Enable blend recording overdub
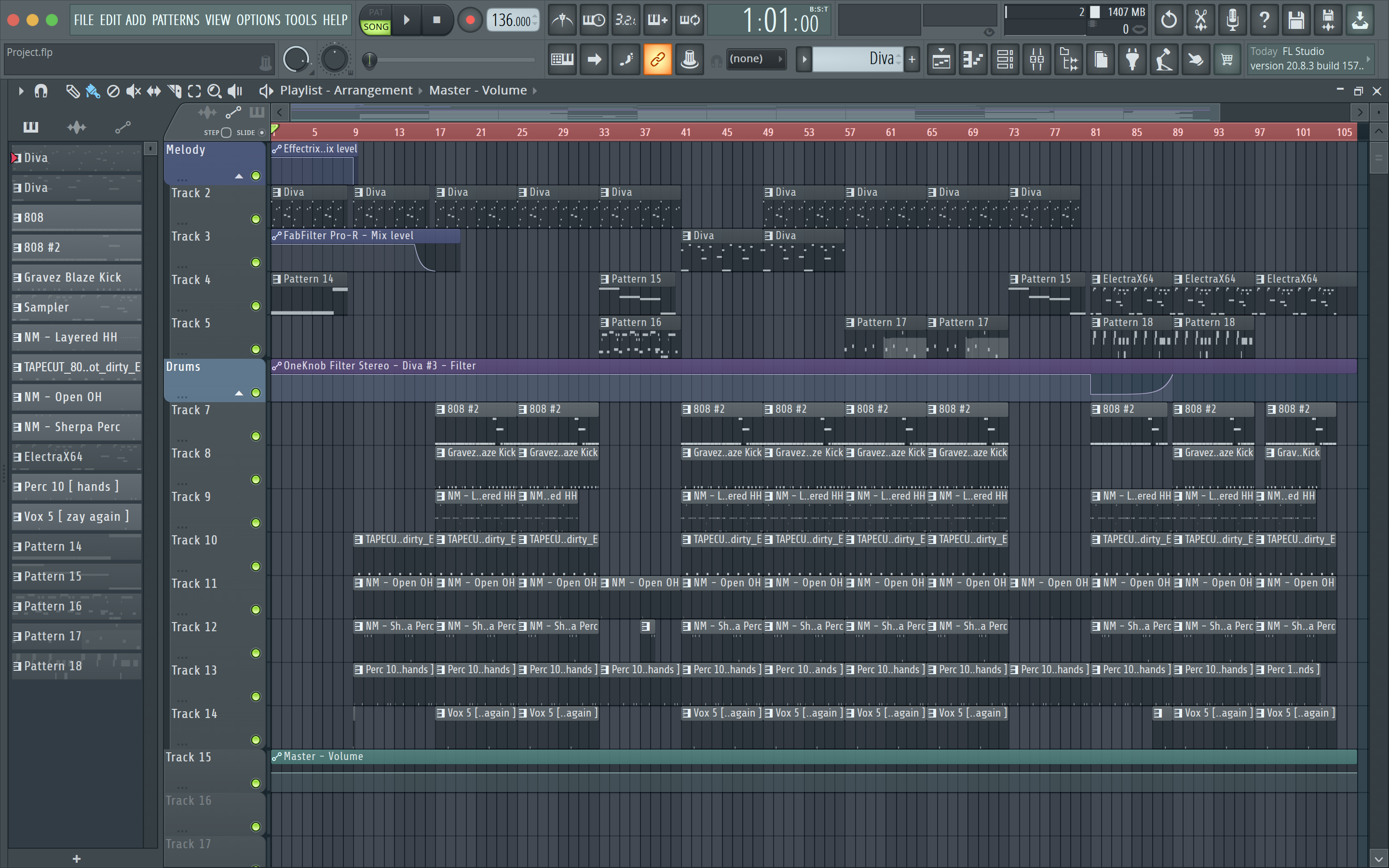Image resolution: width=1389 pixels, height=868 pixels. 658,21
